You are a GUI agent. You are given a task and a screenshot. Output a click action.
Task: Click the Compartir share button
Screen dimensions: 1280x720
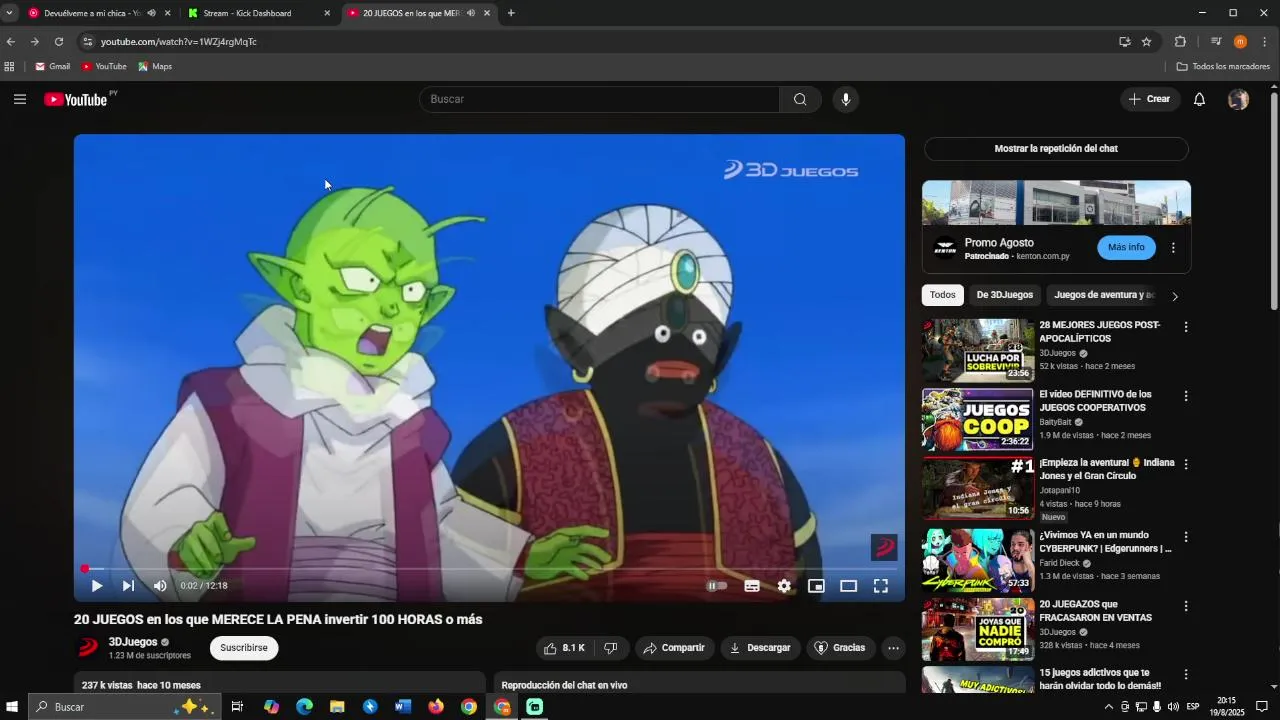coord(674,648)
